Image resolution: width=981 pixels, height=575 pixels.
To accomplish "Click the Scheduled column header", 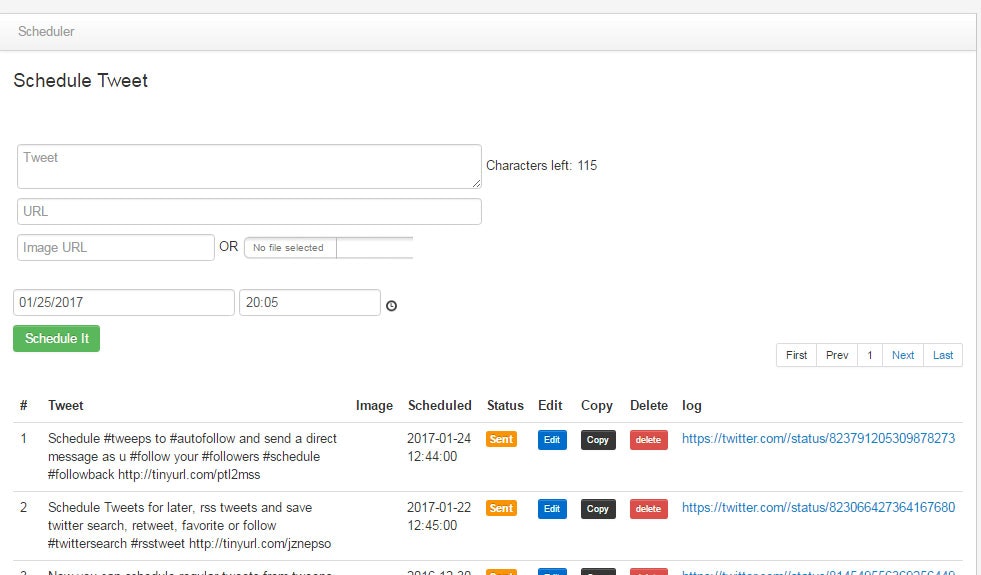I will tap(440, 405).
